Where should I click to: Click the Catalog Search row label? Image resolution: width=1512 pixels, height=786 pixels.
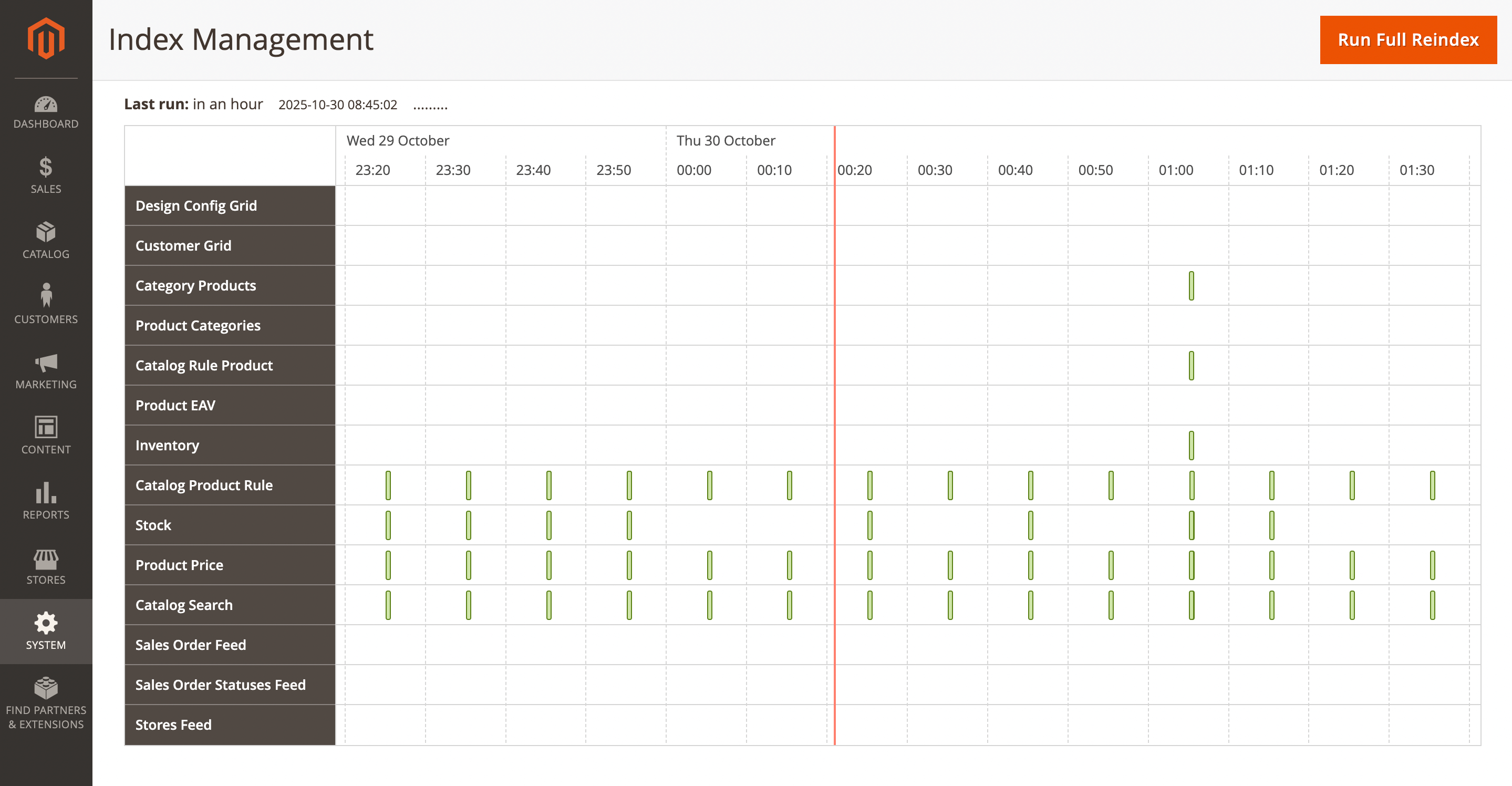(x=184, y=605)
